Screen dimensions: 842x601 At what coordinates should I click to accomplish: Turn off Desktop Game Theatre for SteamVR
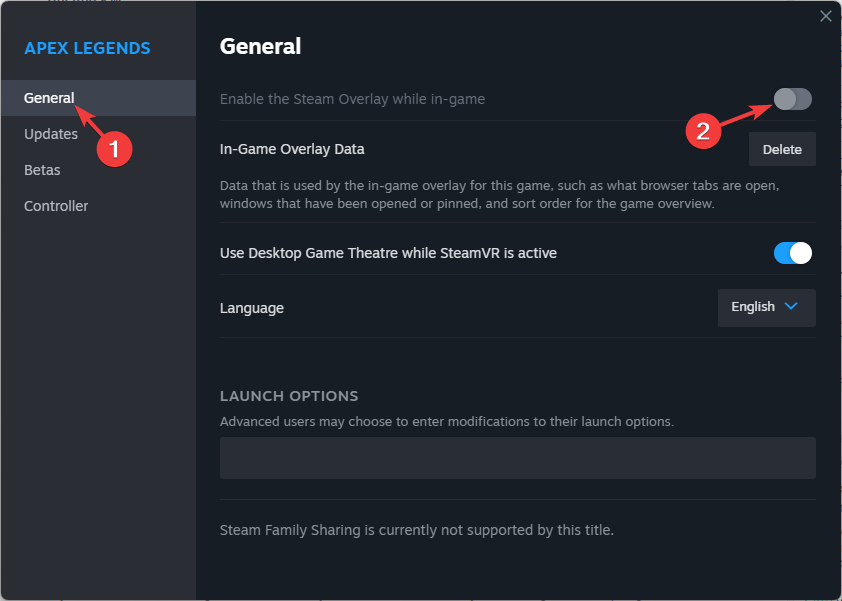point(791,253)
